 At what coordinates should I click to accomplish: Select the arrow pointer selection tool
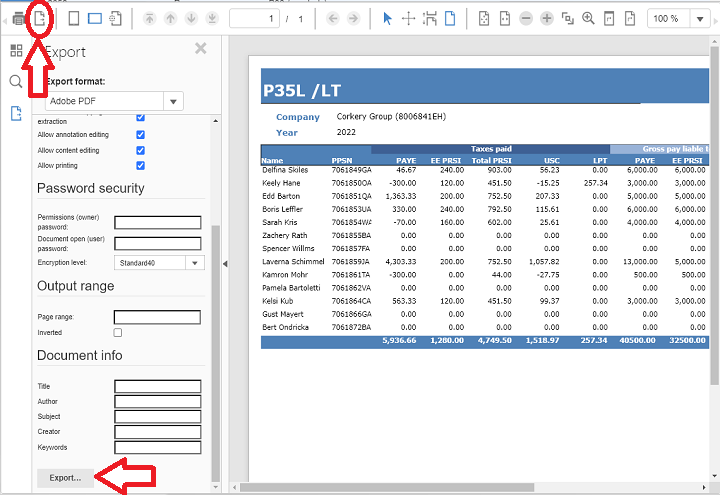(389, 19)
